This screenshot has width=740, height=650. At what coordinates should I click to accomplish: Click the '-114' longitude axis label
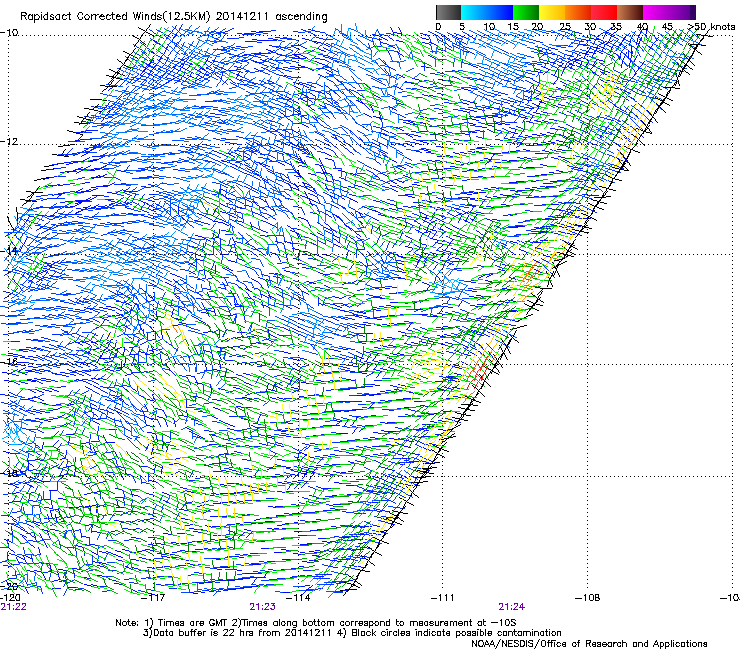298,598
